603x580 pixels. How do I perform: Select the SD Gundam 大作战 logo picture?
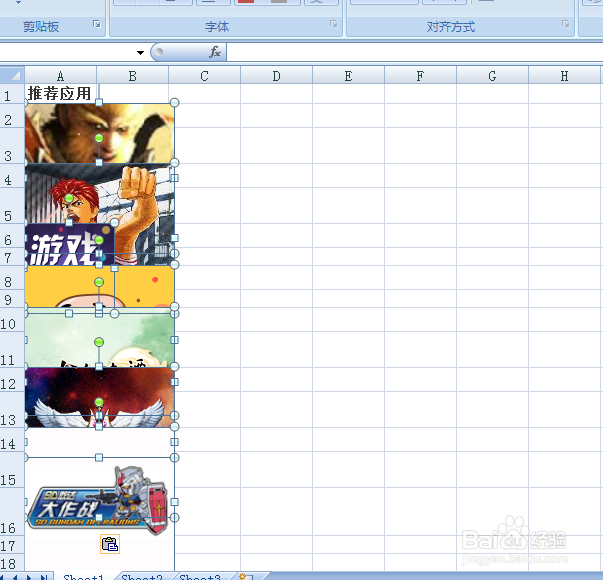[99, 500]
